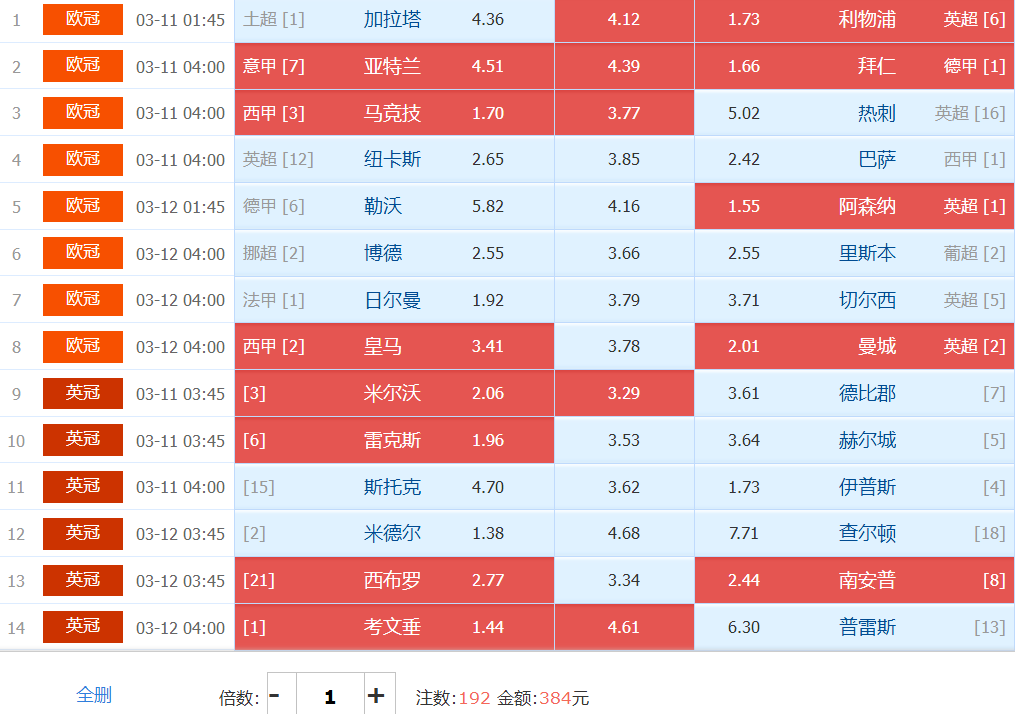Click the 全删 delete-all link
Image resolution: width=1015 pixels, height=714 pixels.
click(x=94, y=695)
